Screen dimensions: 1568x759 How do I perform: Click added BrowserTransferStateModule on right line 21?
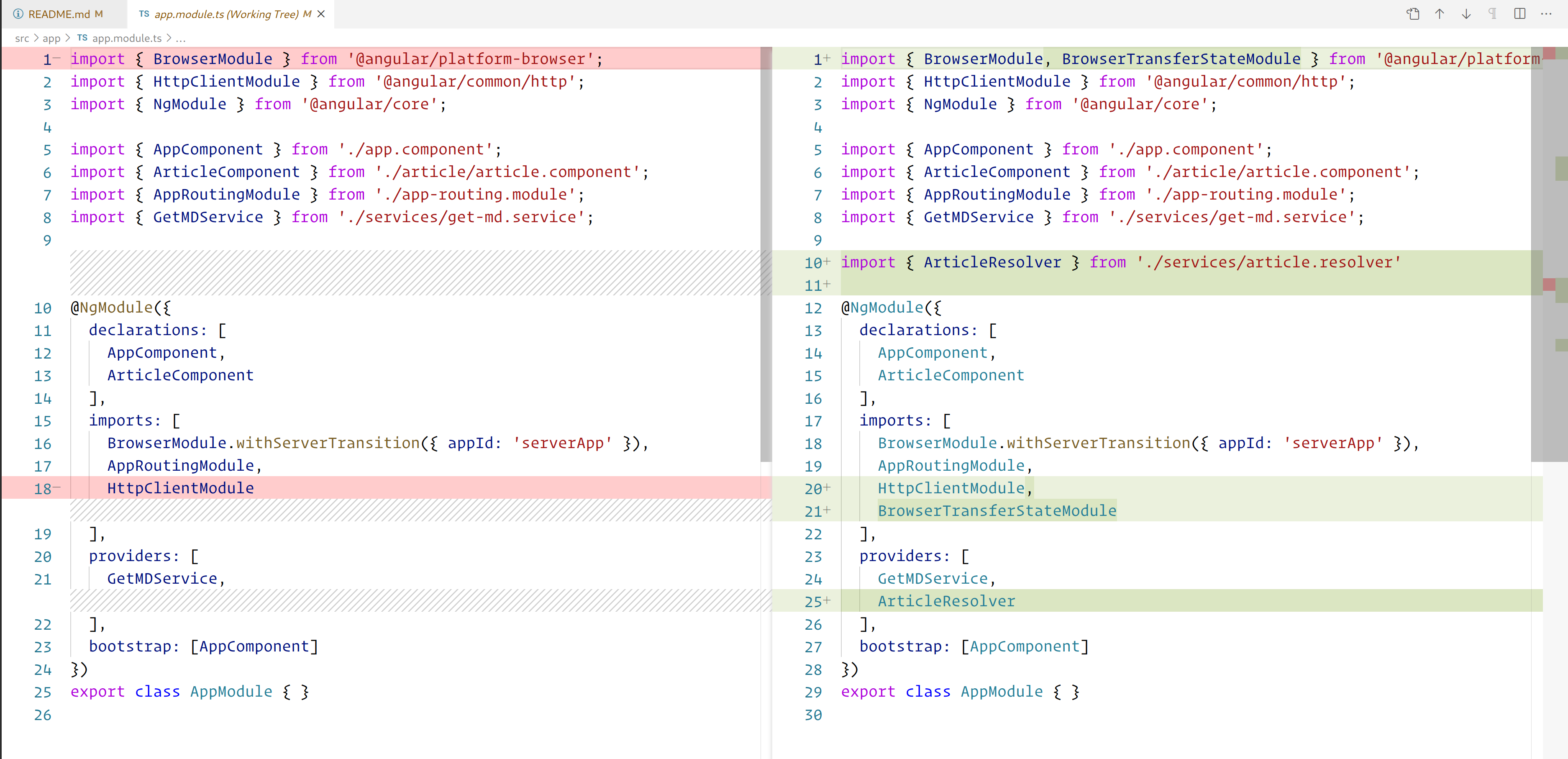pos(997,510)
